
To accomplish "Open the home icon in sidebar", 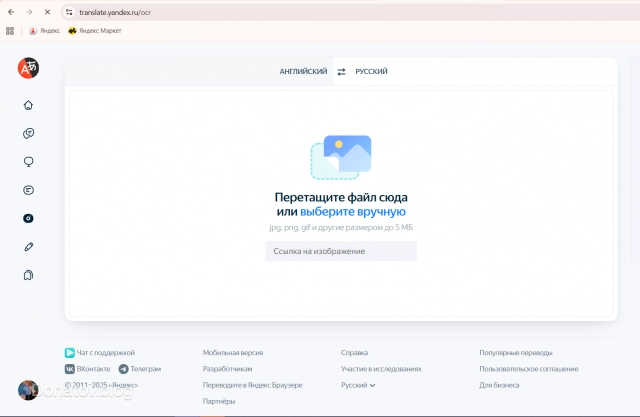I will click(x=28, y=105).
